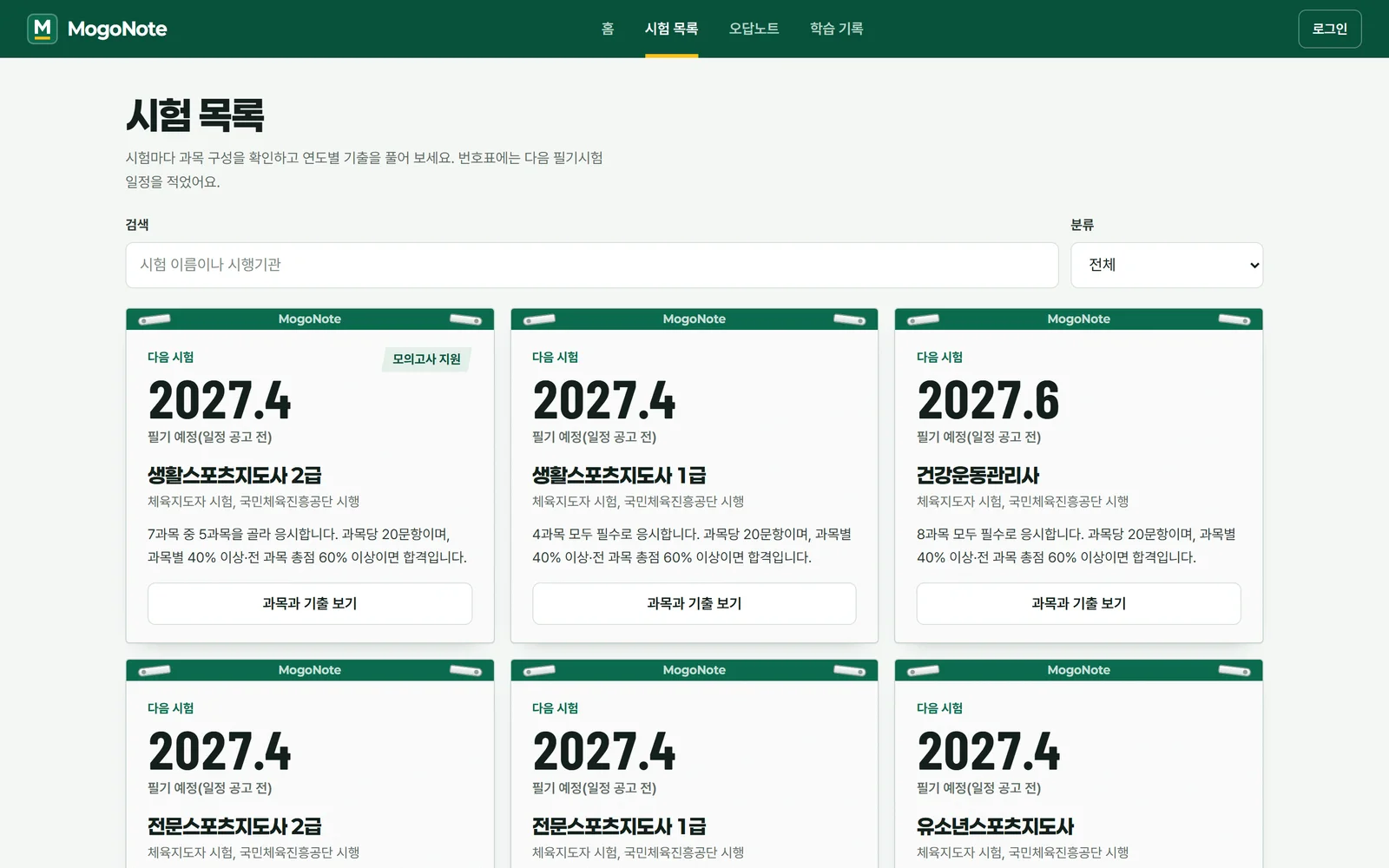Select the 전문스포츠지도사 1급 card title
Image resolution: width=1389 pixels, height=868 pixels.
tap(619, 826)
